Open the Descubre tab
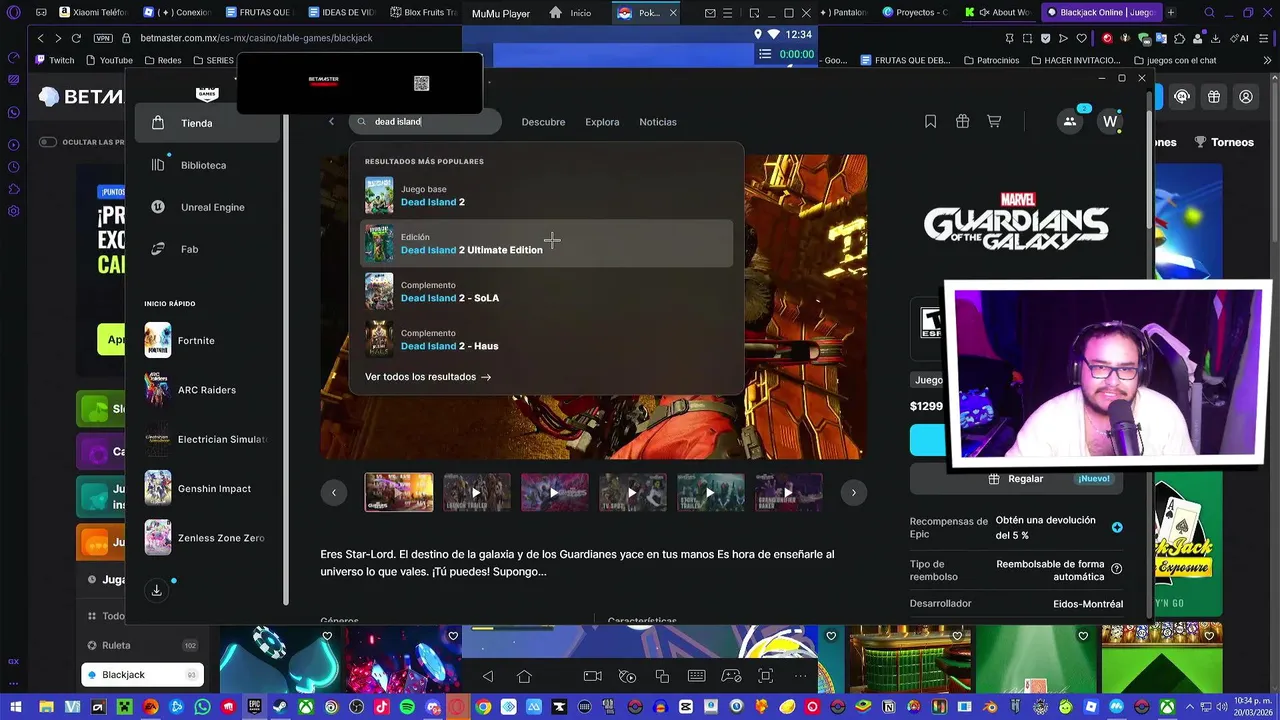The width and height of the screenshot is (1280, 720). pos(543,122)
